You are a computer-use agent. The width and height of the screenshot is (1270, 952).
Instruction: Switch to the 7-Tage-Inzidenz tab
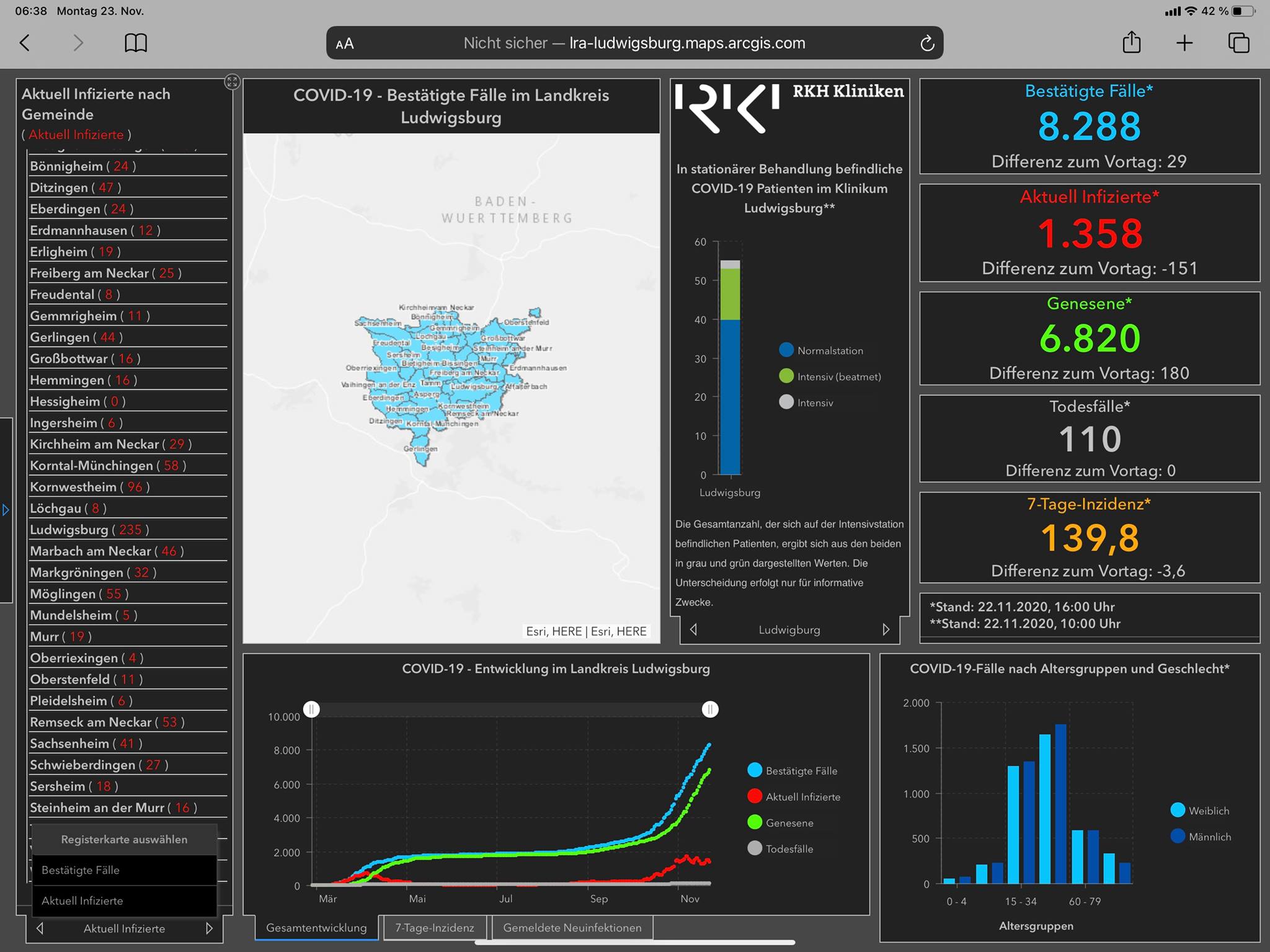(434, 928)
